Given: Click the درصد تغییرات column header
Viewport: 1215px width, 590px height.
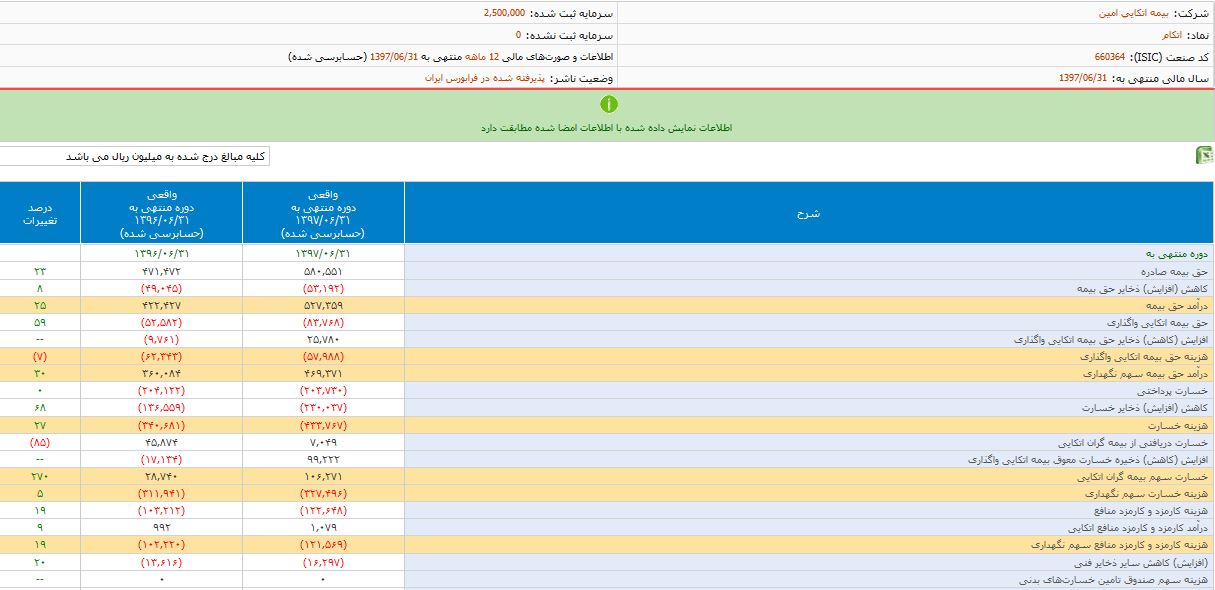Looking at the screenshot, I should click(40, 213).
